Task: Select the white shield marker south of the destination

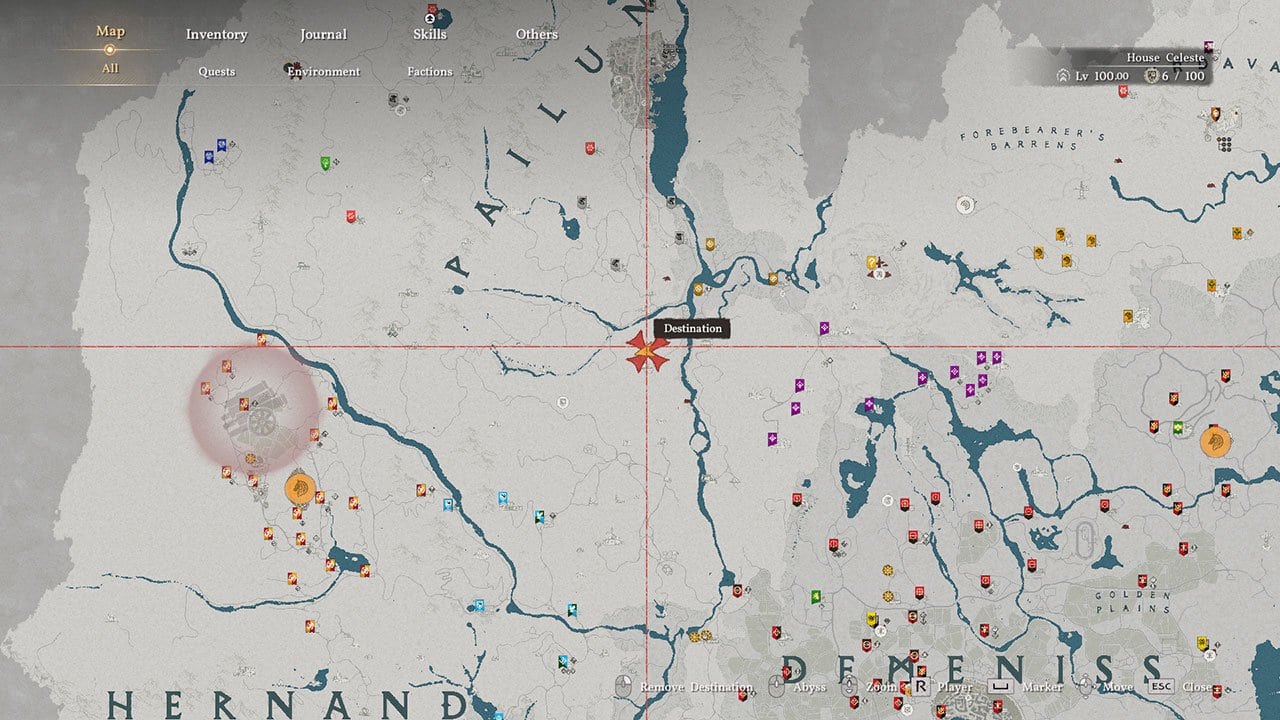Action: tap(564, 403)
